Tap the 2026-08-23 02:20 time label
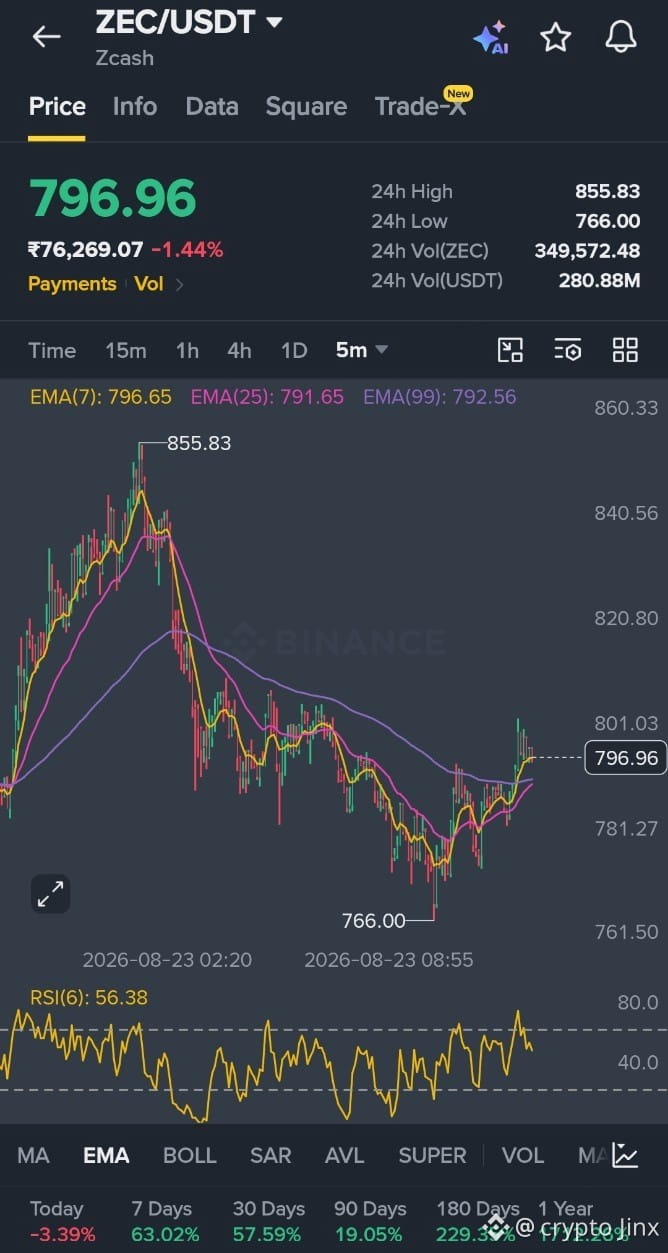The image size is (668, 1253). click(x=167, y=960)
